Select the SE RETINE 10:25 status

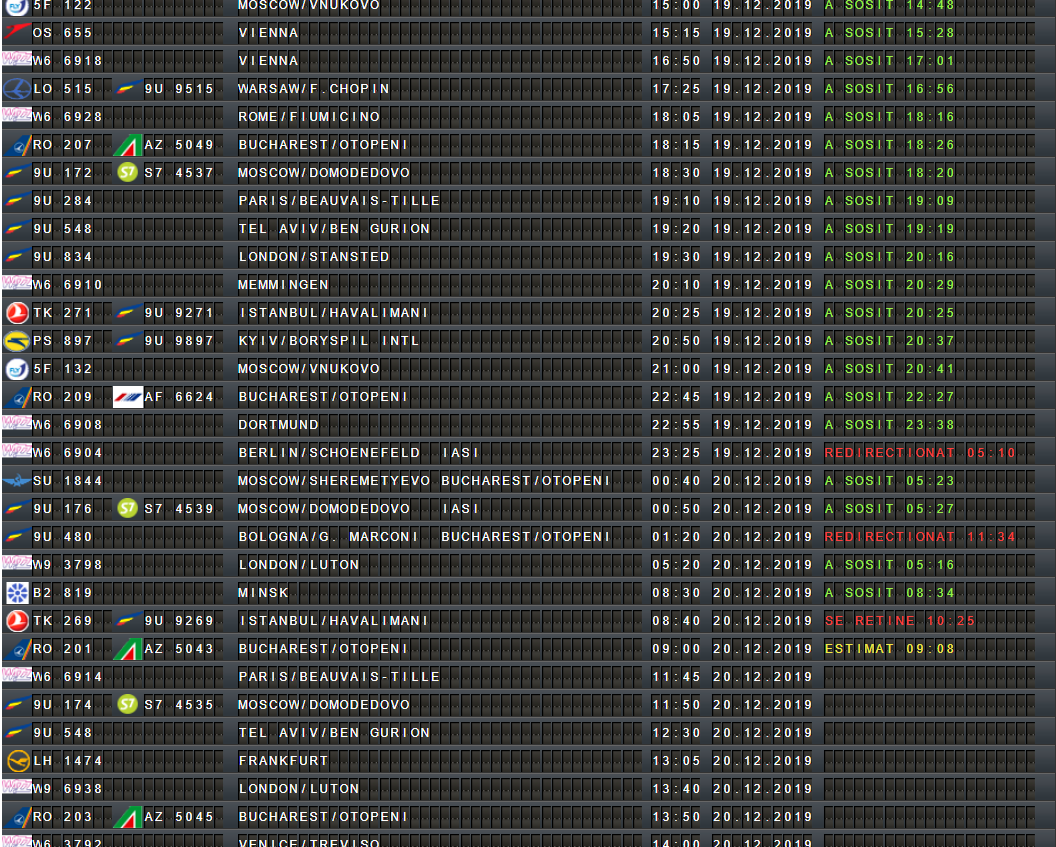coord(899,621)
